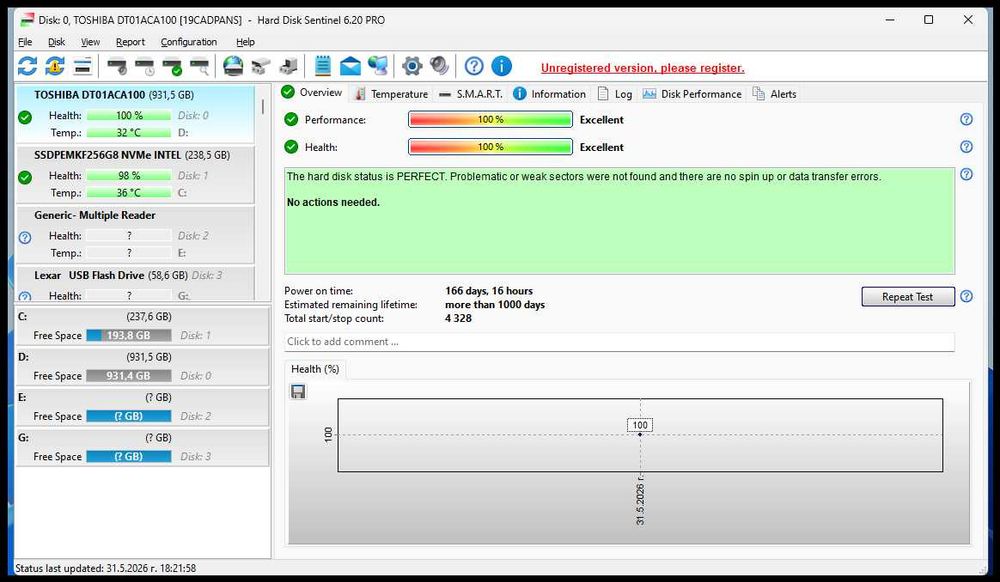Click the help icon next to Performance rating
This screenshot has height=582, width=1000.
tap(966, 119)
